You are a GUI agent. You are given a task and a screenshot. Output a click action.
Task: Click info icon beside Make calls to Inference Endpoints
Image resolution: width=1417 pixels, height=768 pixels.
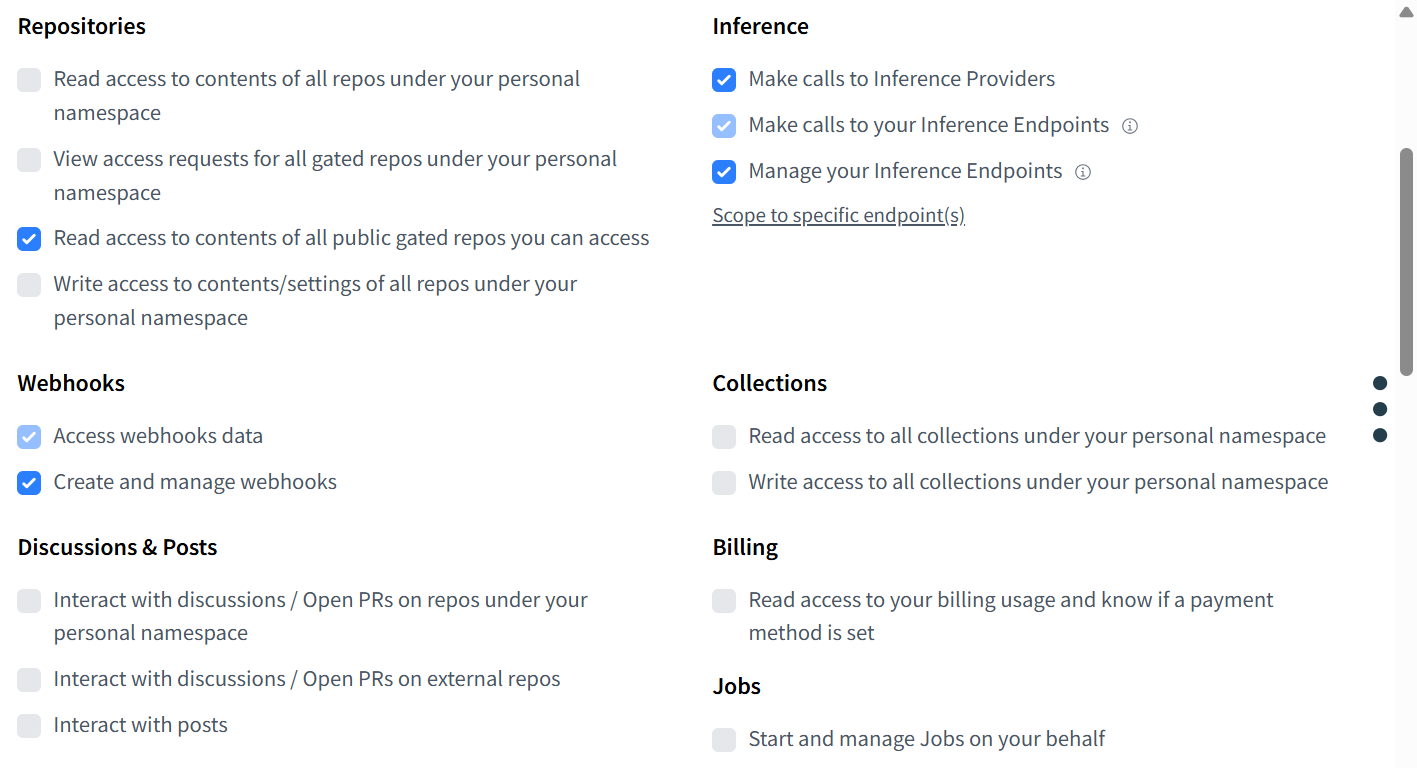pos(1130,126)
